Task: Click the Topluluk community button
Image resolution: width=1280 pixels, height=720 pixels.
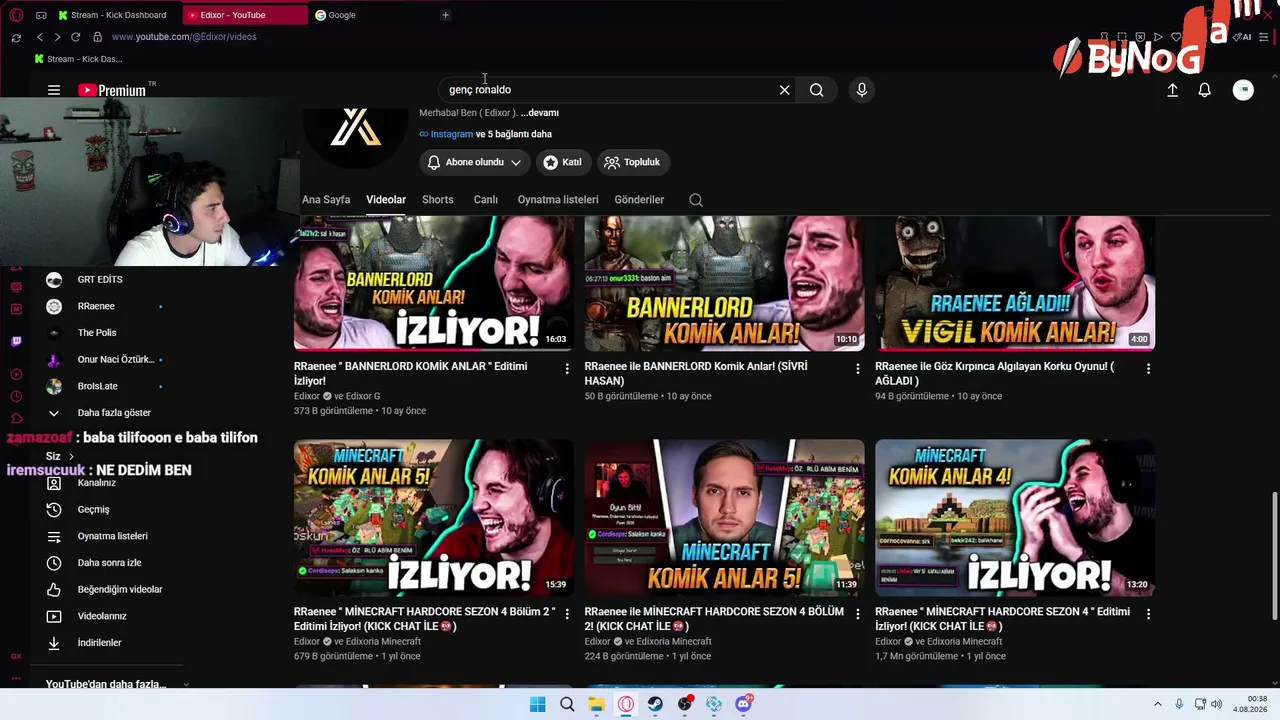Action: (633, 162)
